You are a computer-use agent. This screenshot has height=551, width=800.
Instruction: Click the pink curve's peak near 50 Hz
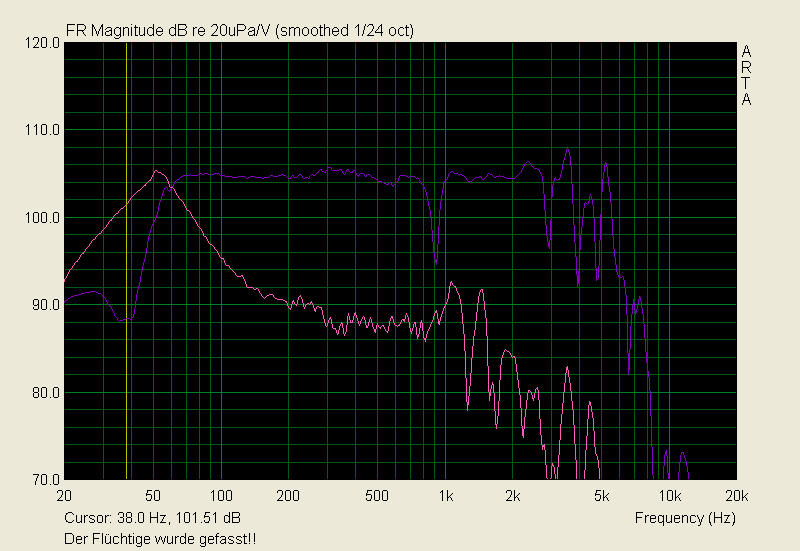(156, 171)
